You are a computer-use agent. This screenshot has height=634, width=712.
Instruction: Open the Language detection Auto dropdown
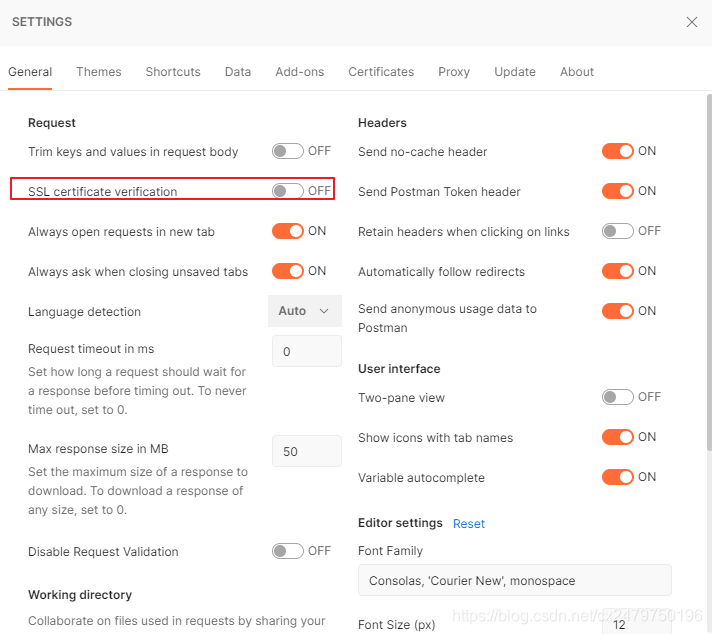(x=305, y=311)
